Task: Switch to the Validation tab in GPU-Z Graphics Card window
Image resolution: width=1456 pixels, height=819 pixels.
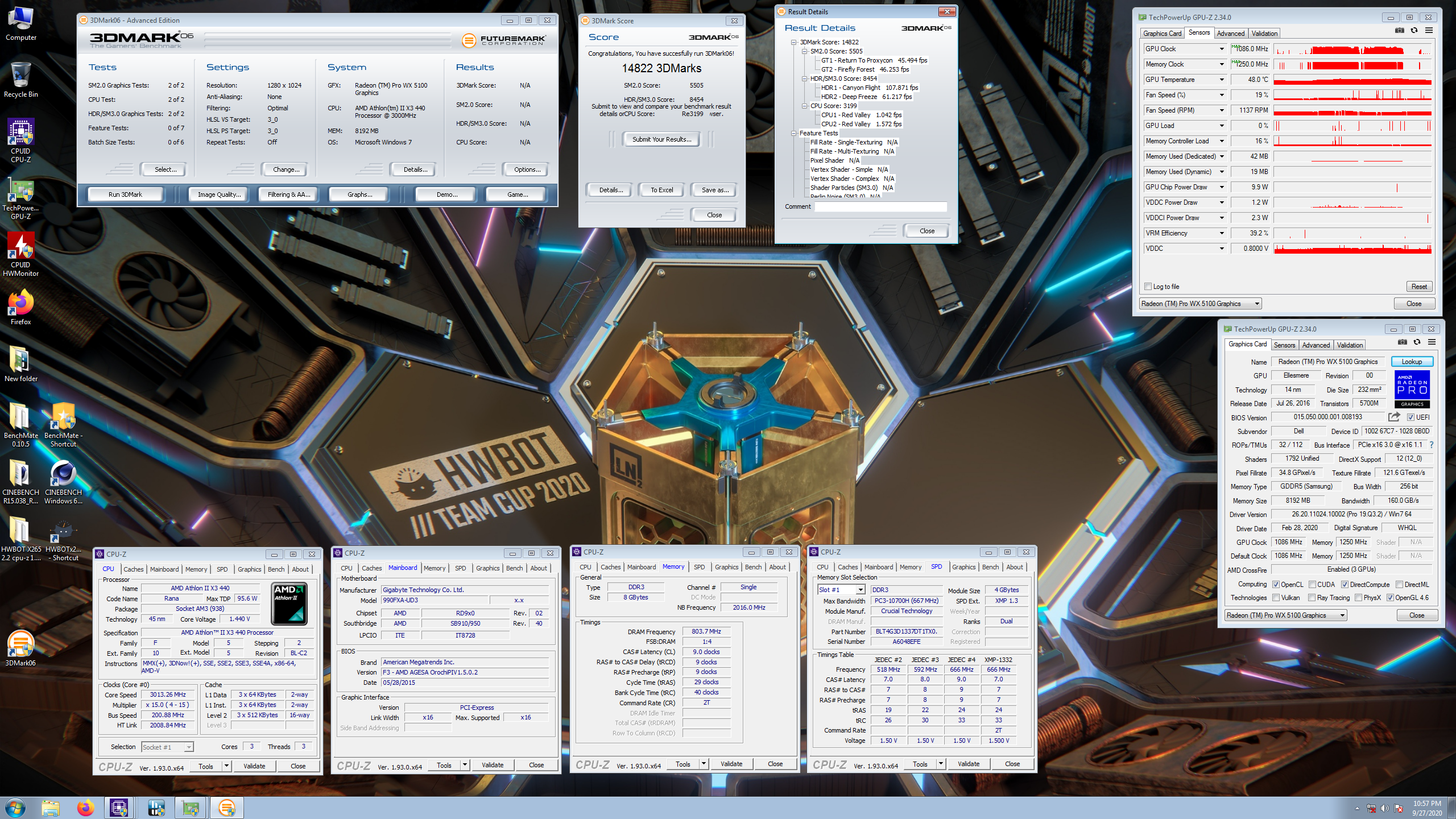Action: (1350, 345)
